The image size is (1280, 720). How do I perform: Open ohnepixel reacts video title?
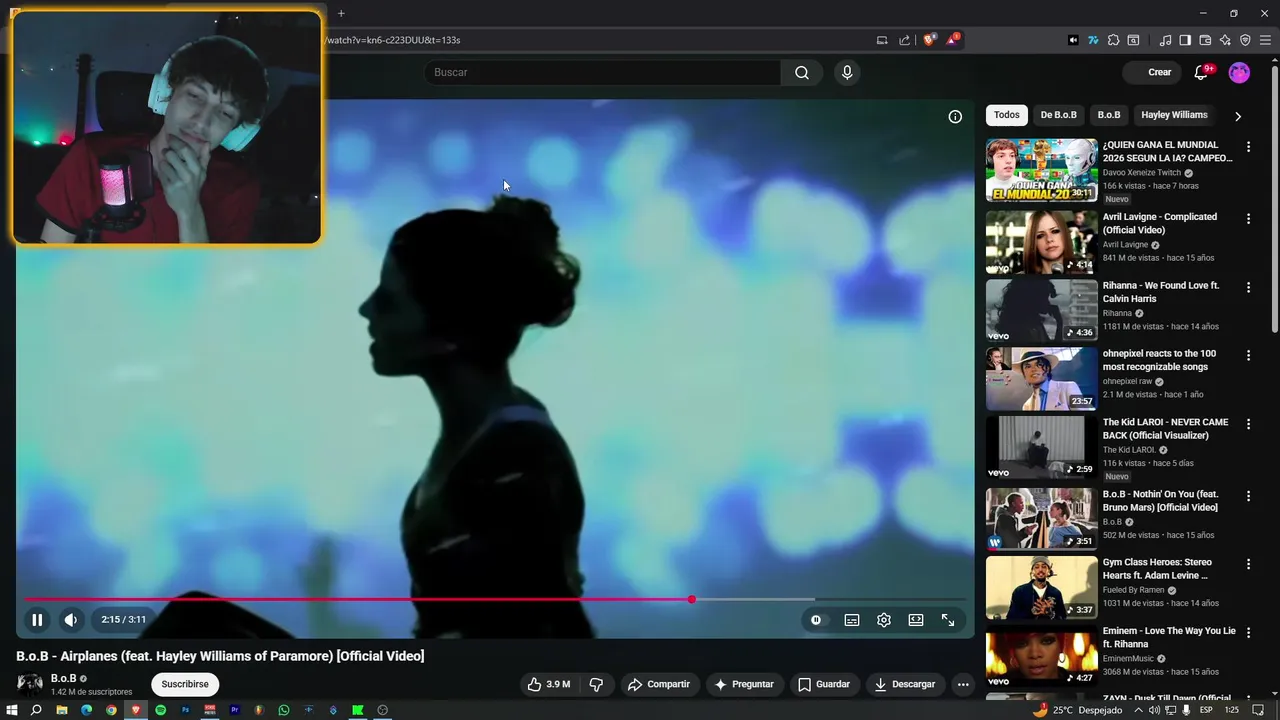tap(1159, 360)
